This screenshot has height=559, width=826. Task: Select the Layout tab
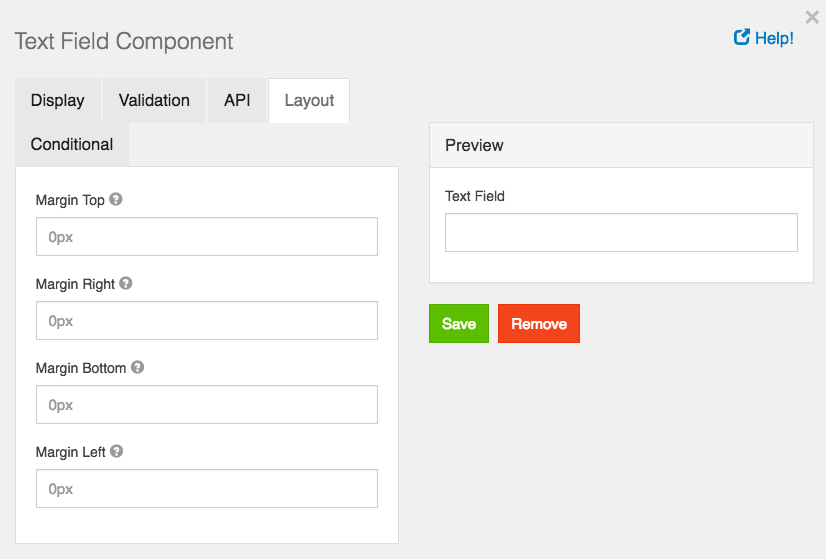(309, 100)
